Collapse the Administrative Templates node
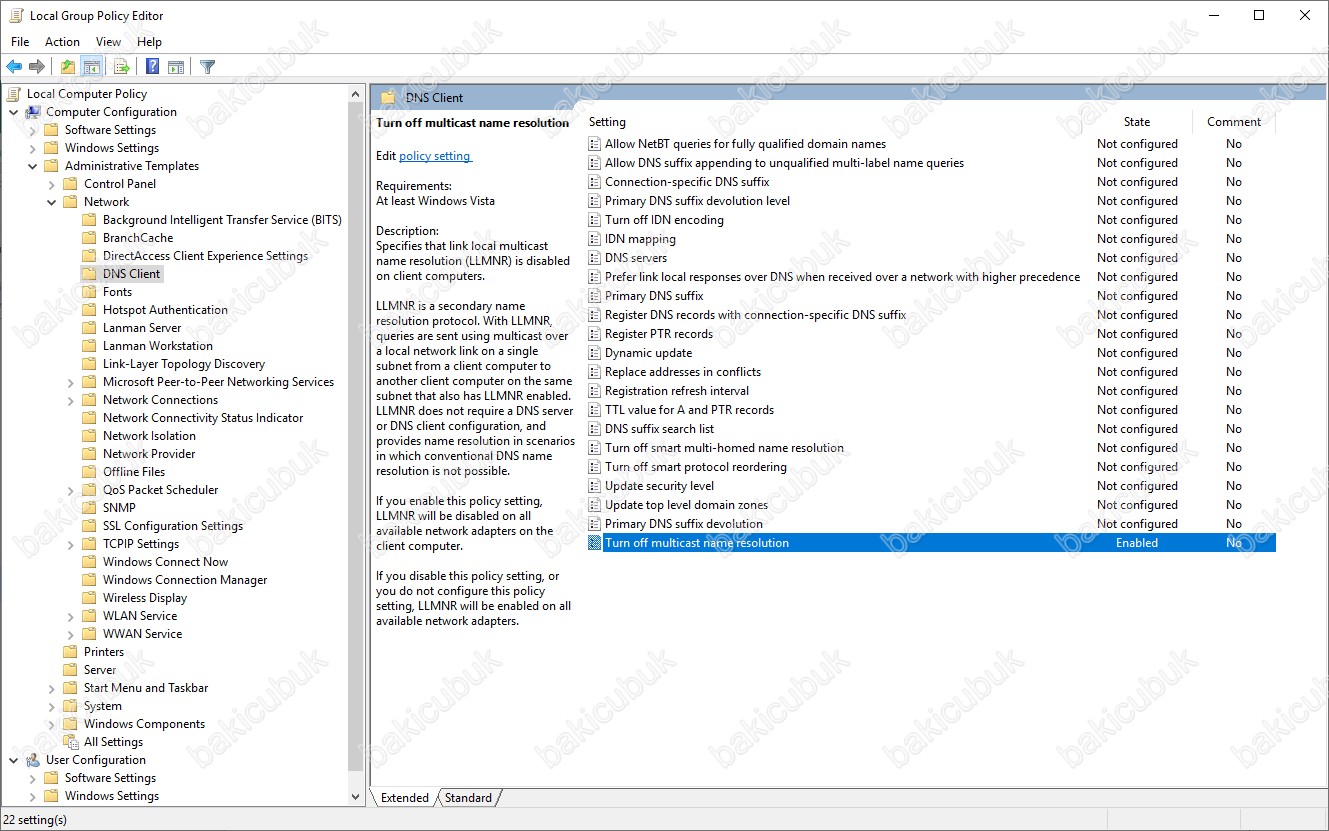Viewport: 1329px width, 831px height. click(x=33, y=166)
